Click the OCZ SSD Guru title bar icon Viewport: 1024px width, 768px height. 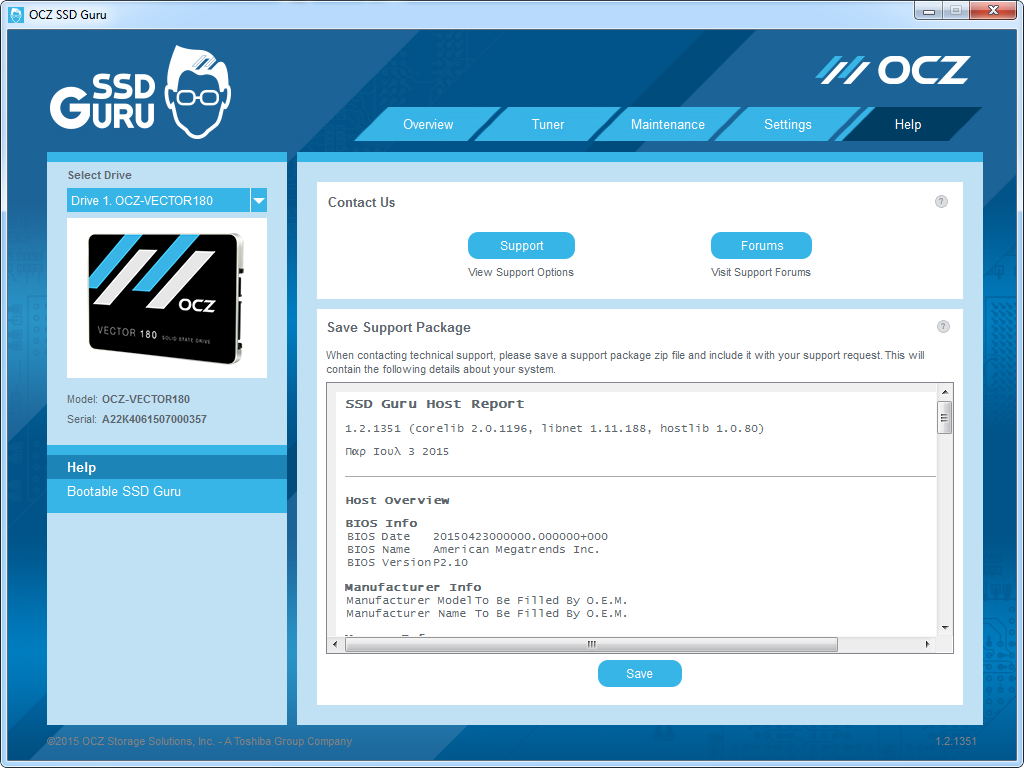coord(16,14)
